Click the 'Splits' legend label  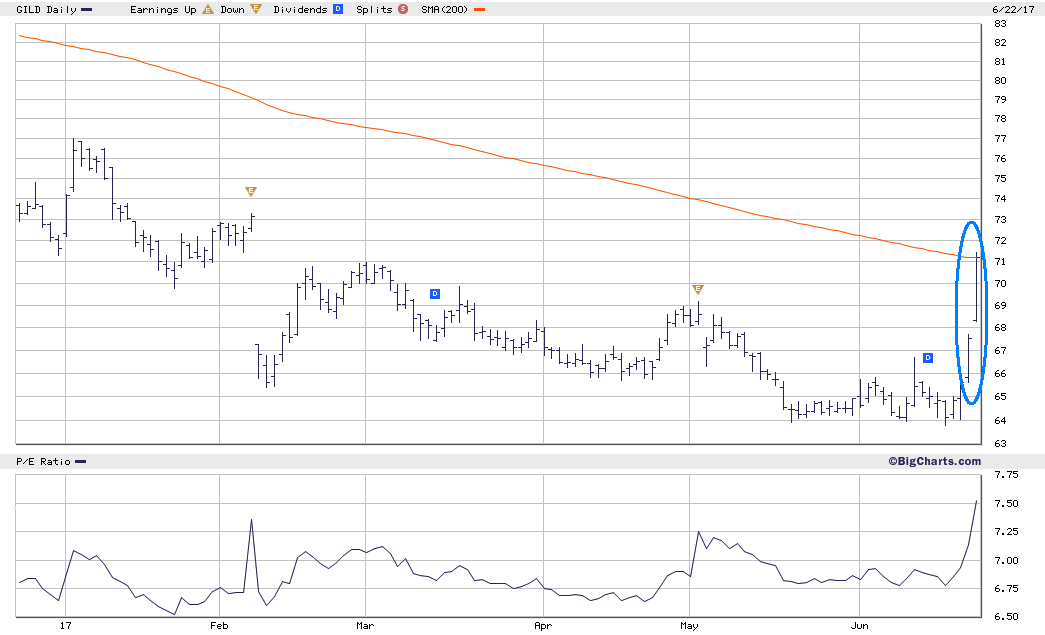374,10
